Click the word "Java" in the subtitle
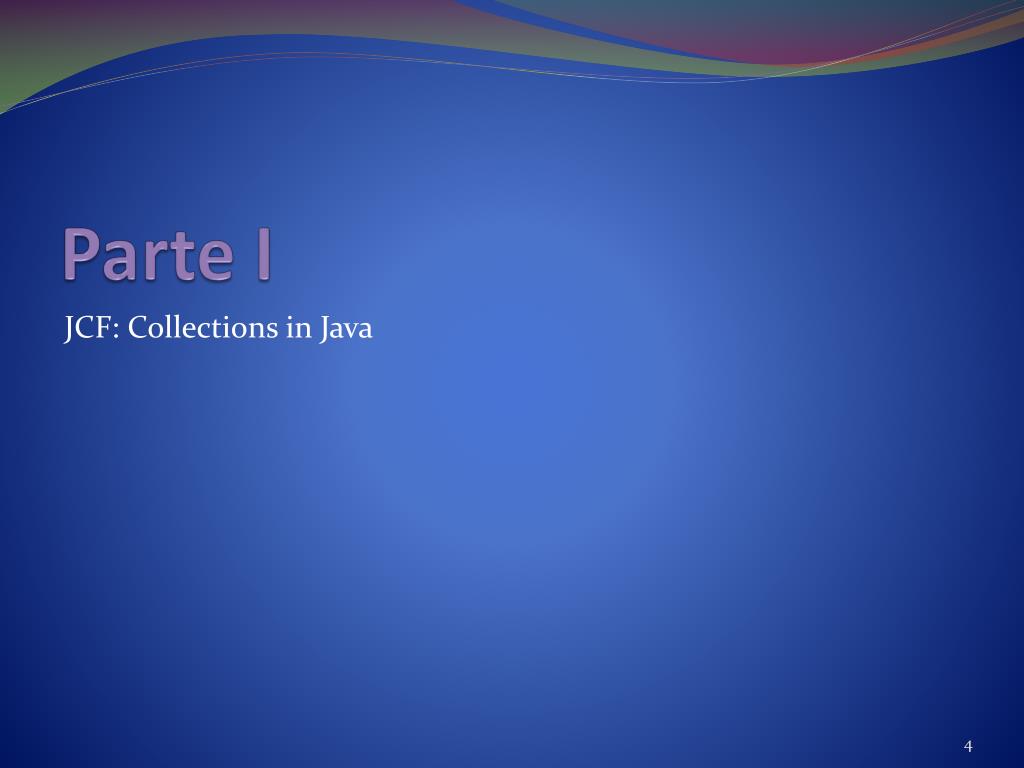 click(346, 328)
